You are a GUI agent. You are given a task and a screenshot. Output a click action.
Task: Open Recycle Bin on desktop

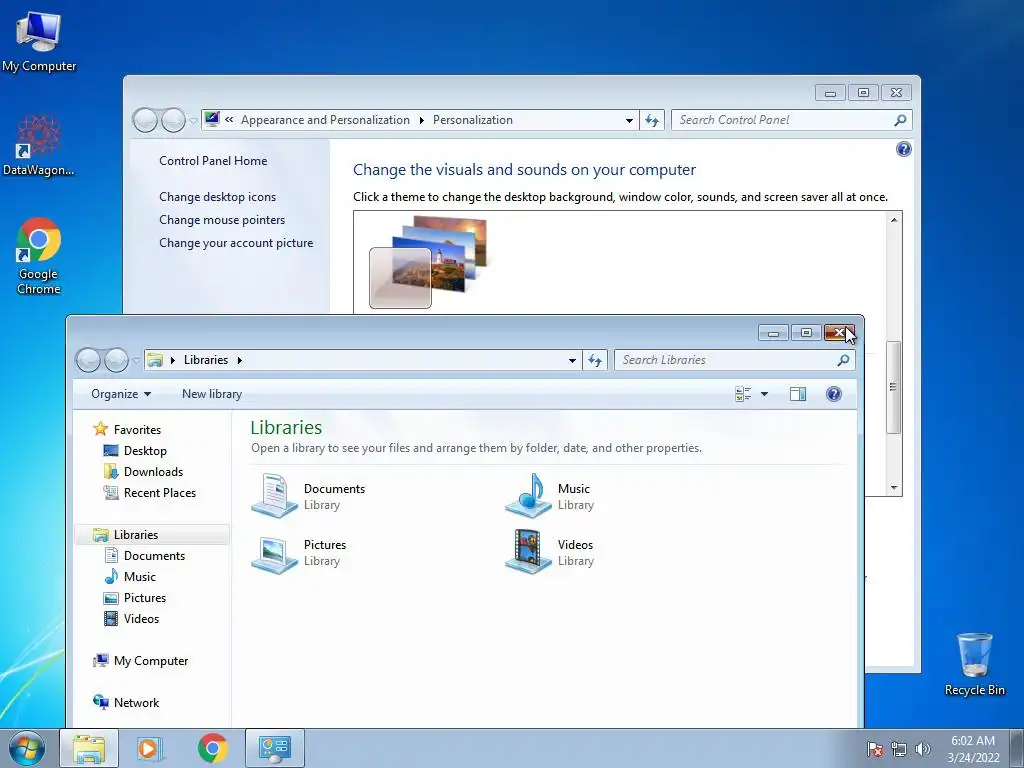(x=974, y=664)
